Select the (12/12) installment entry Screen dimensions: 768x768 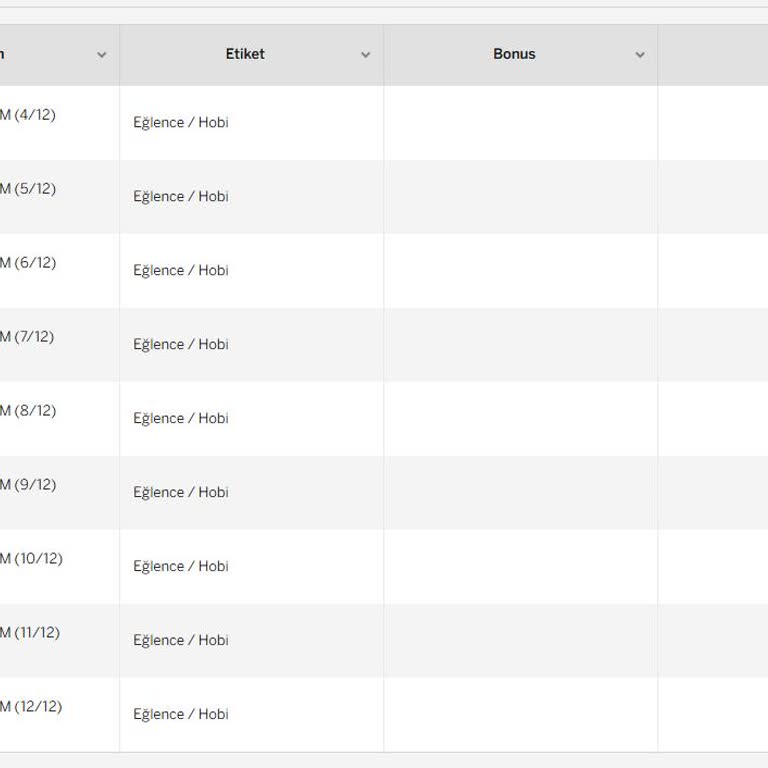[37, 707]
